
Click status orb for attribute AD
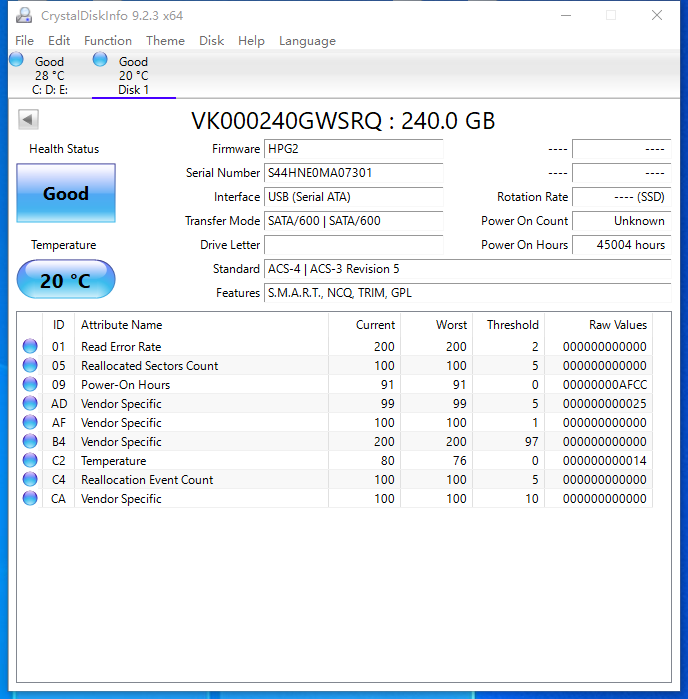click(x=30, y=403)
